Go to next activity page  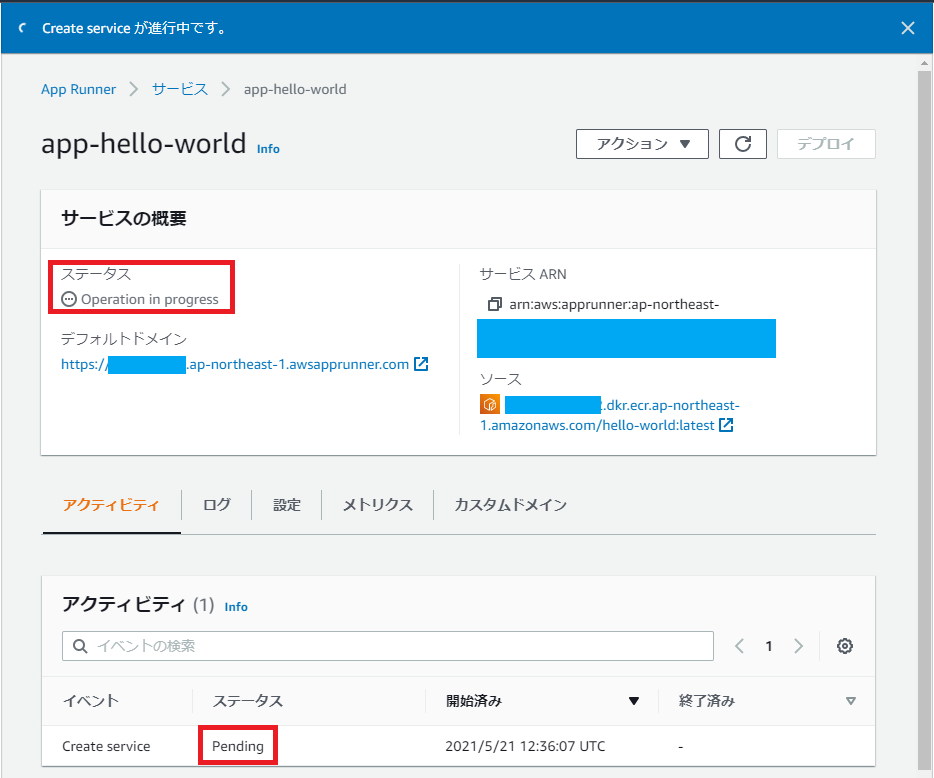(x=798, y=646)
